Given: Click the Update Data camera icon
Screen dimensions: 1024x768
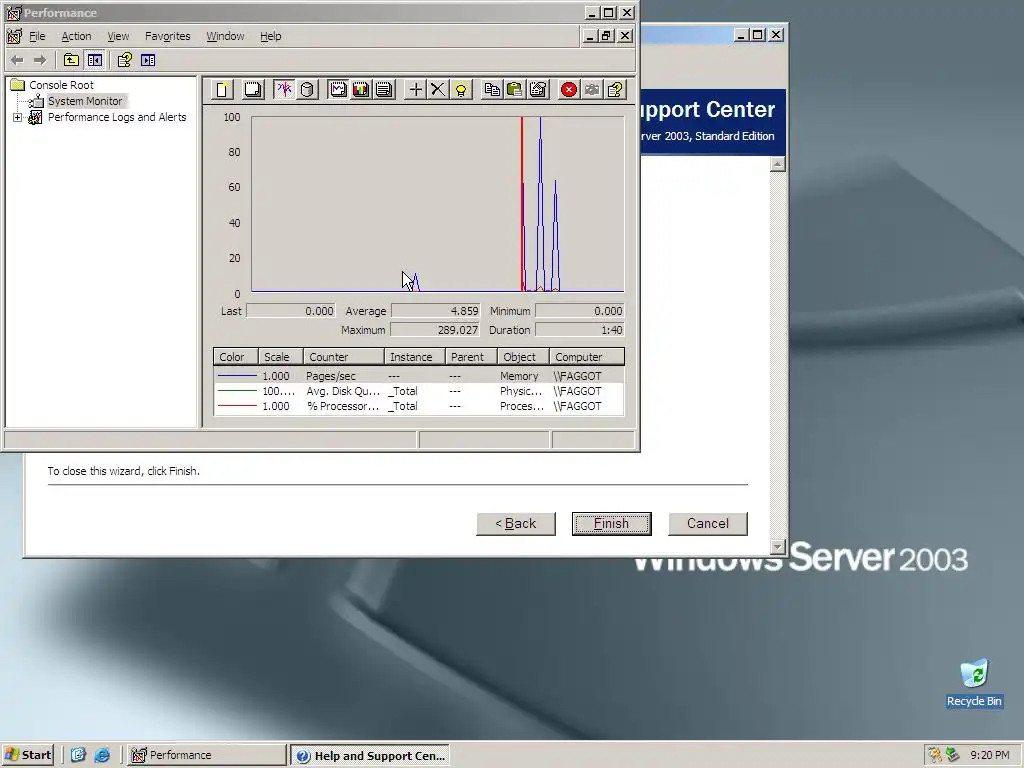Looking at the screenshot, I should pyautogui.click(x=592, y=89).
